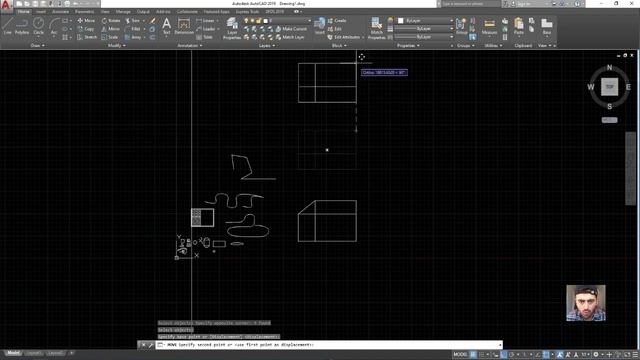Expand the Layers panel

[267, 46]
